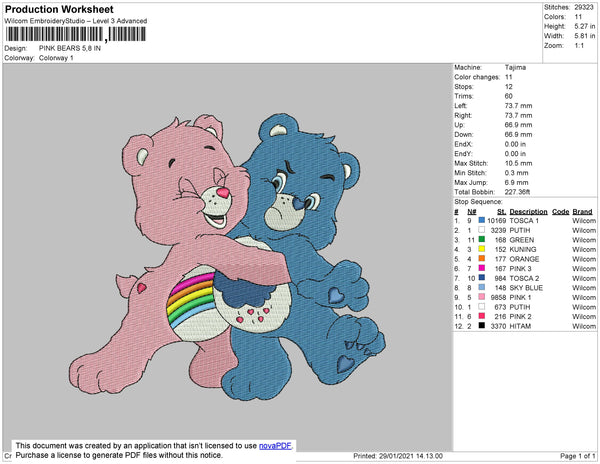
Task: Click 'Wilcom EmbroideryStudio – Level 3 Advanced' text
Action: coord(76,21)
